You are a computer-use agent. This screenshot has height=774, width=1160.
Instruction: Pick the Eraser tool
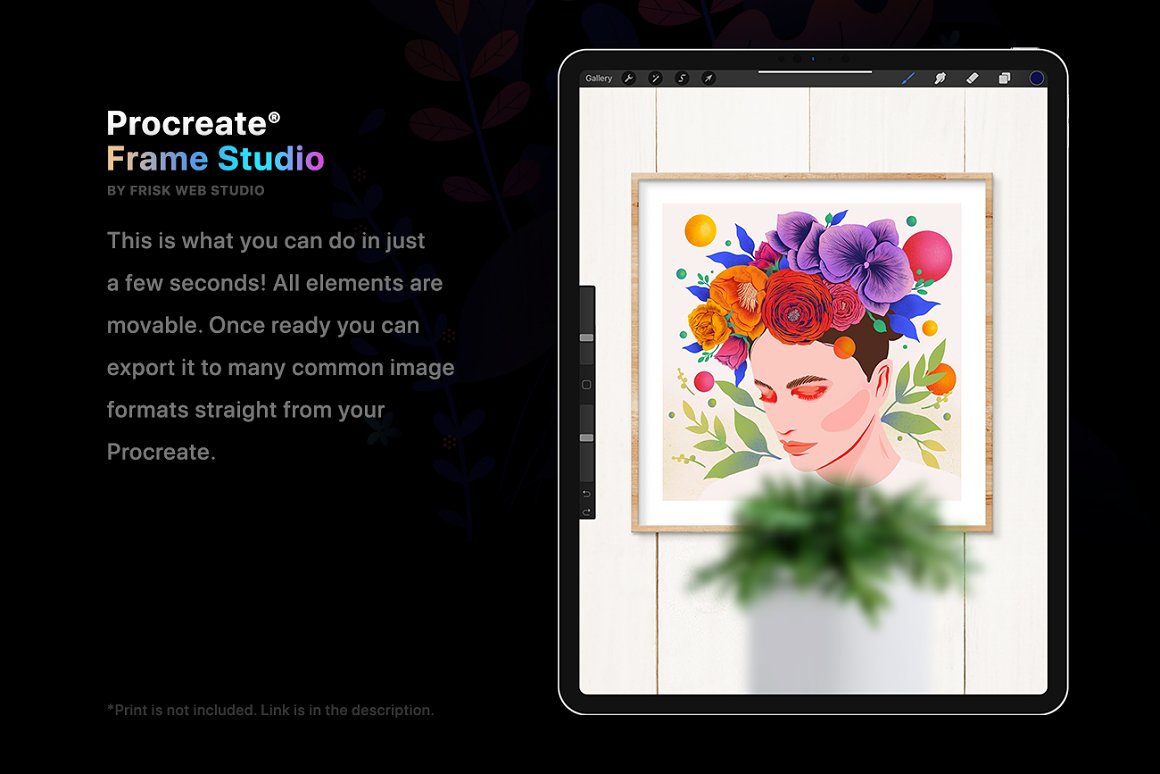pyautogui.click(x=971, y=78)
